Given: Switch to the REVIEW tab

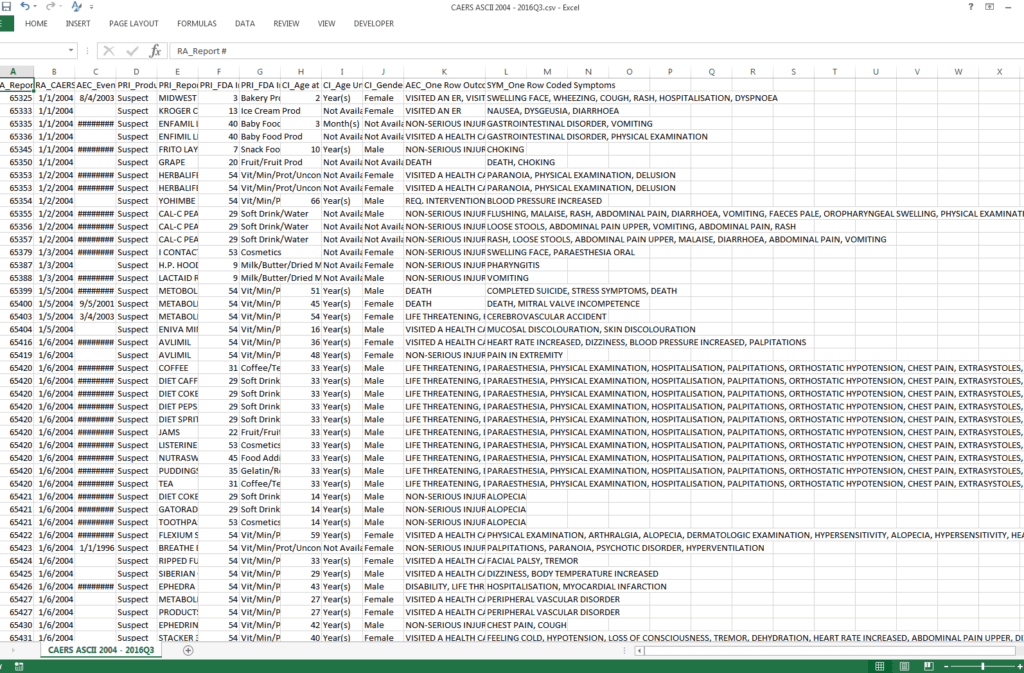Looking at the screenshot, I should click(x=286, y=23).
